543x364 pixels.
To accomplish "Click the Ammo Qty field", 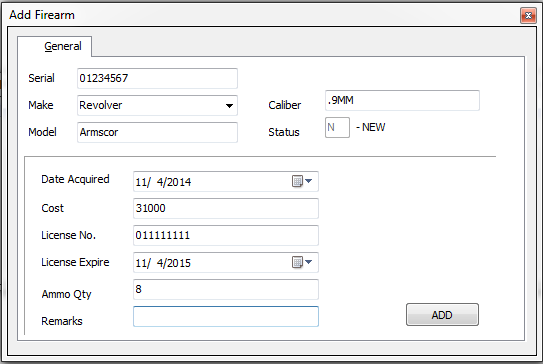I will pos(226,290).
